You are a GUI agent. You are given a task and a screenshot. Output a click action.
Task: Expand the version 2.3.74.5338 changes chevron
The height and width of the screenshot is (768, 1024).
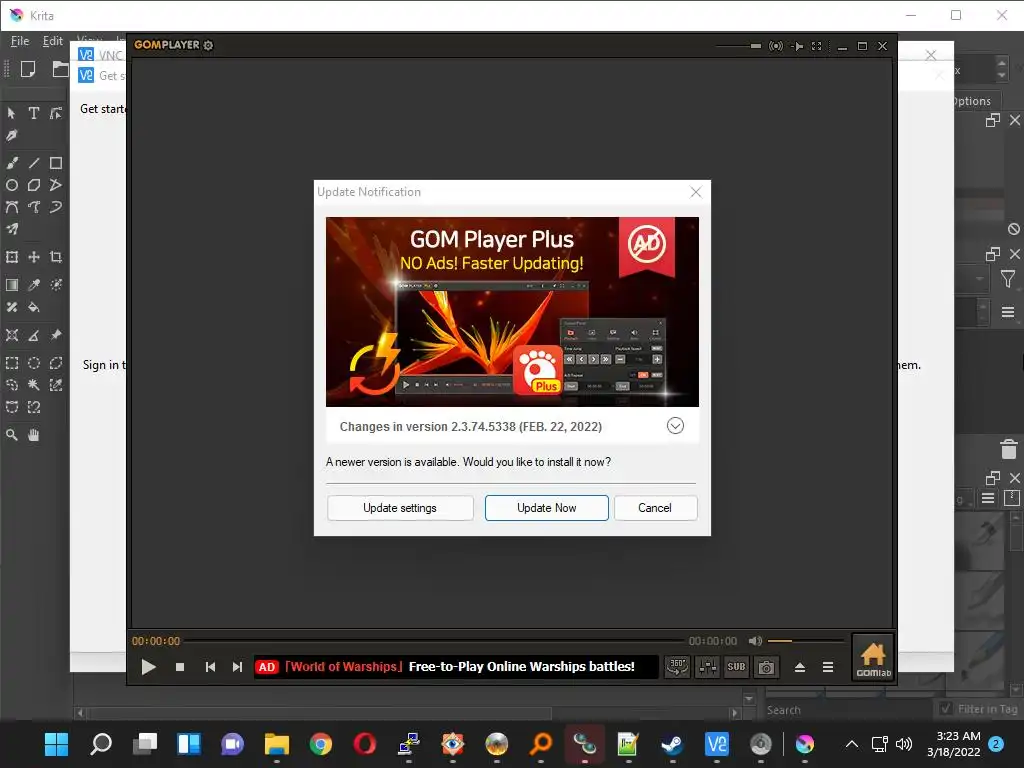675,426
